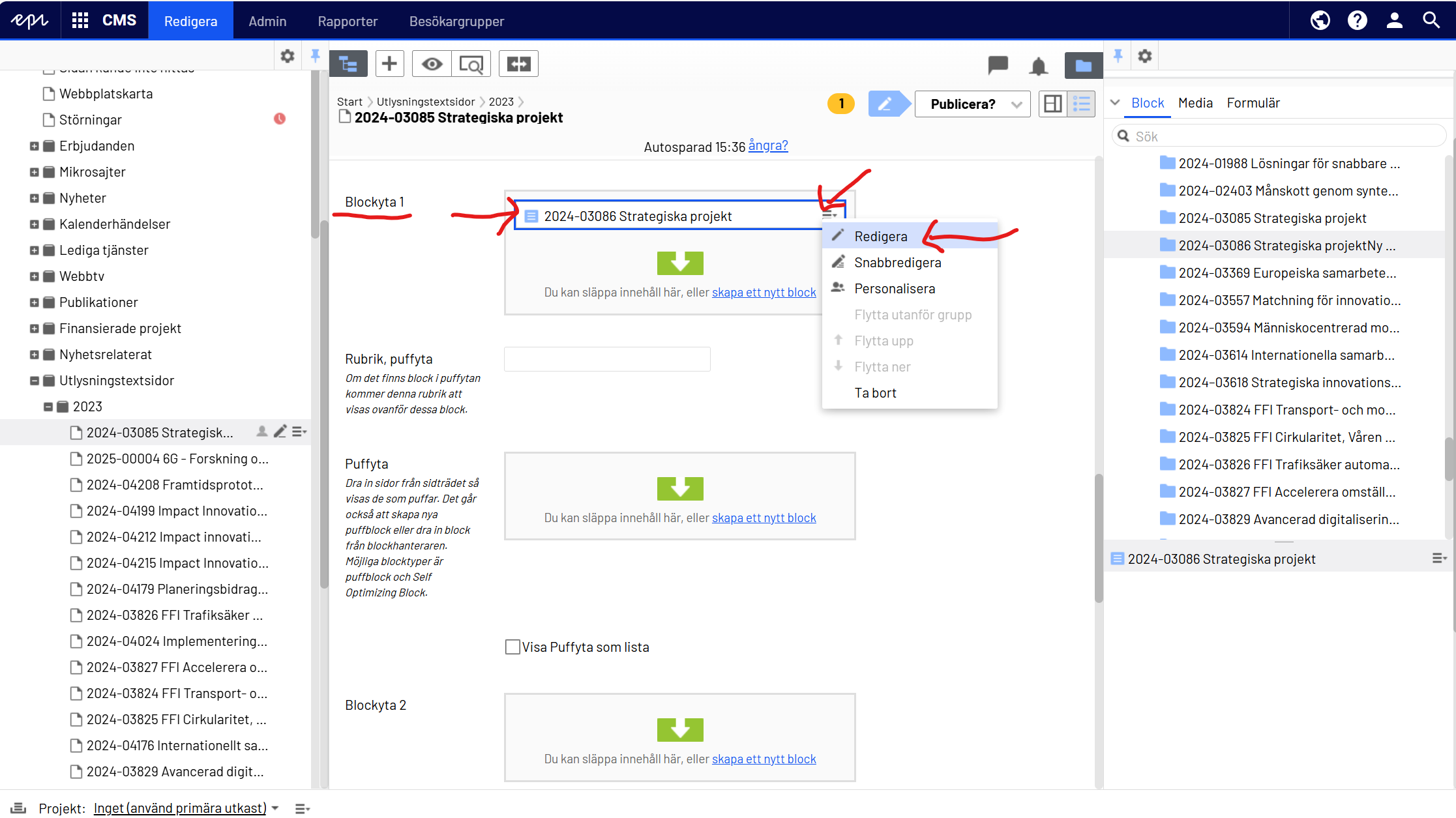Screen dimensions: 1456x818
Task: Toggle the eye preview mode icon
Action: click(432, 64)
